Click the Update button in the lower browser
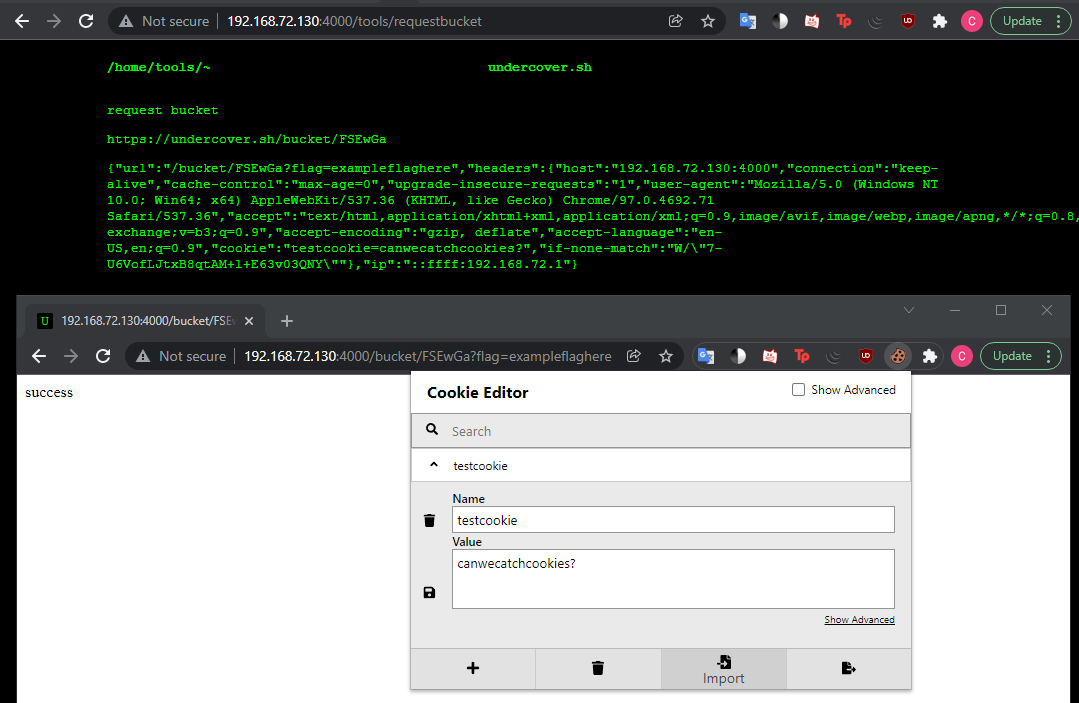The width and height of the screenshot is (1079, 703). [x=1021, y=356]
